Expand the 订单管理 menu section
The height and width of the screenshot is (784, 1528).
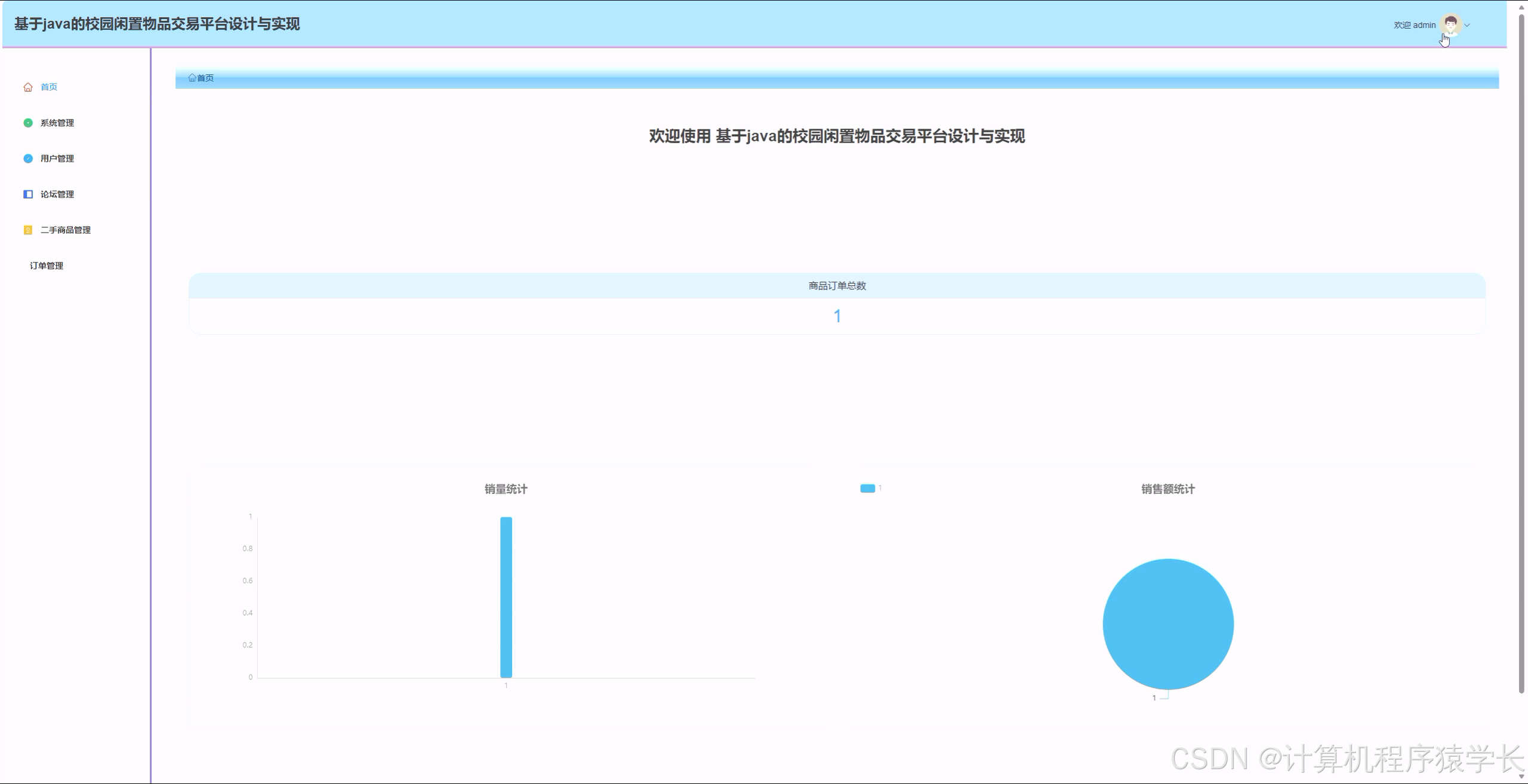48,266
